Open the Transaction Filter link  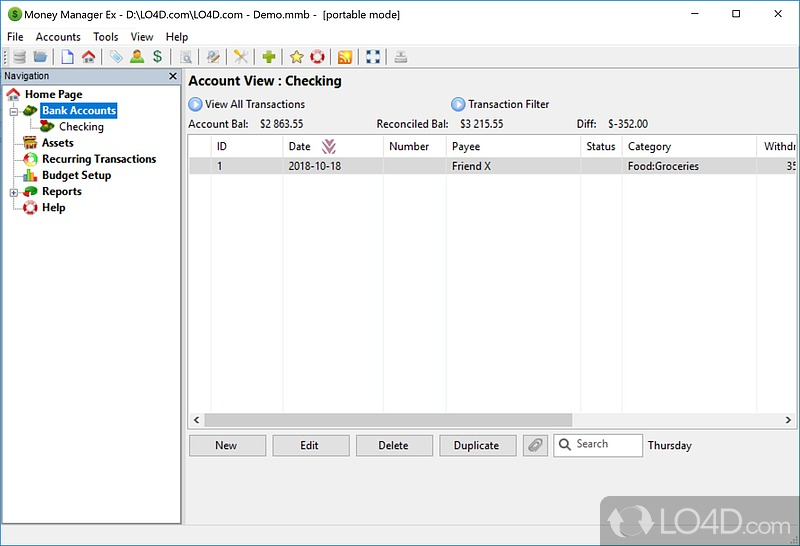pos(508,104)
